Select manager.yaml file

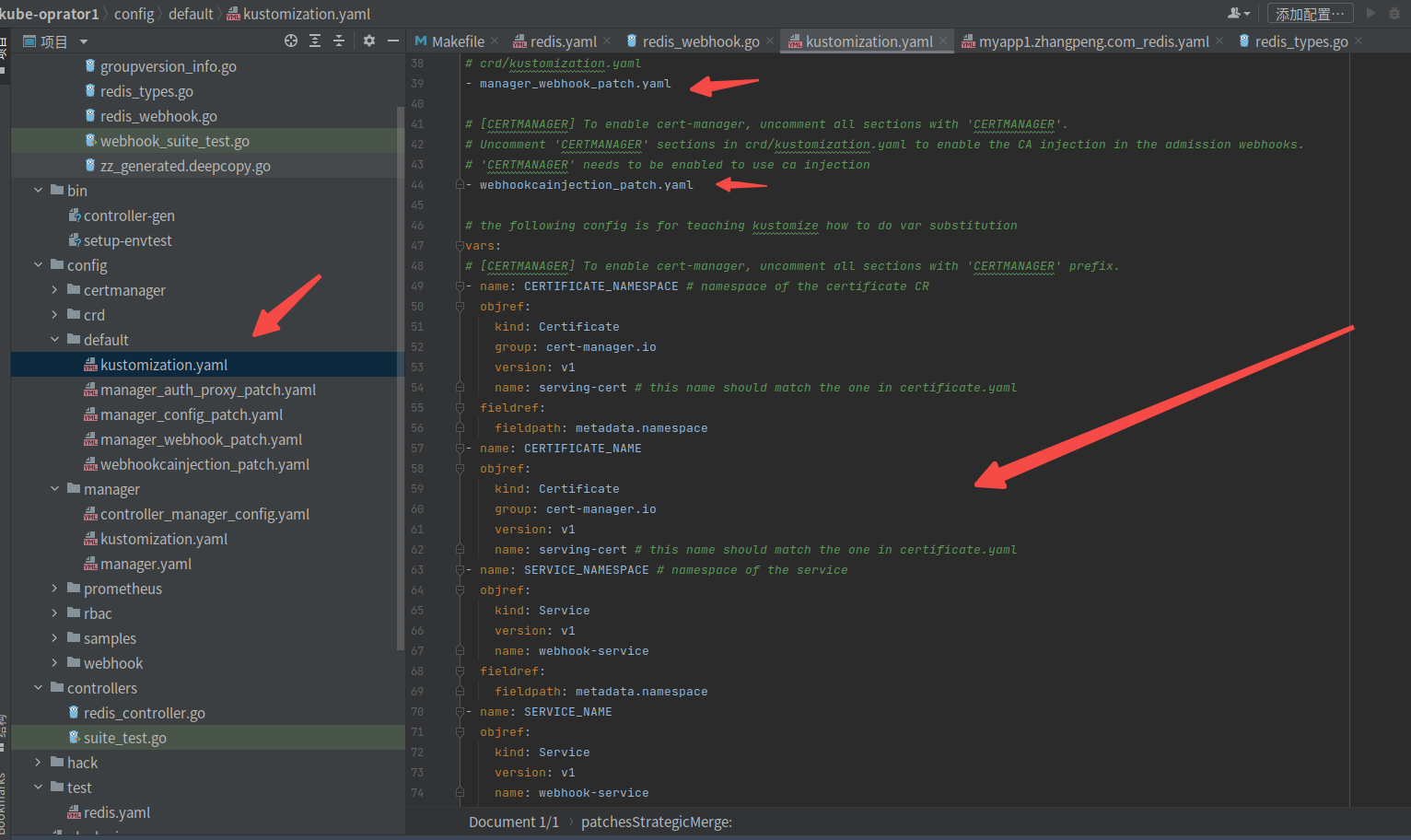146,564
